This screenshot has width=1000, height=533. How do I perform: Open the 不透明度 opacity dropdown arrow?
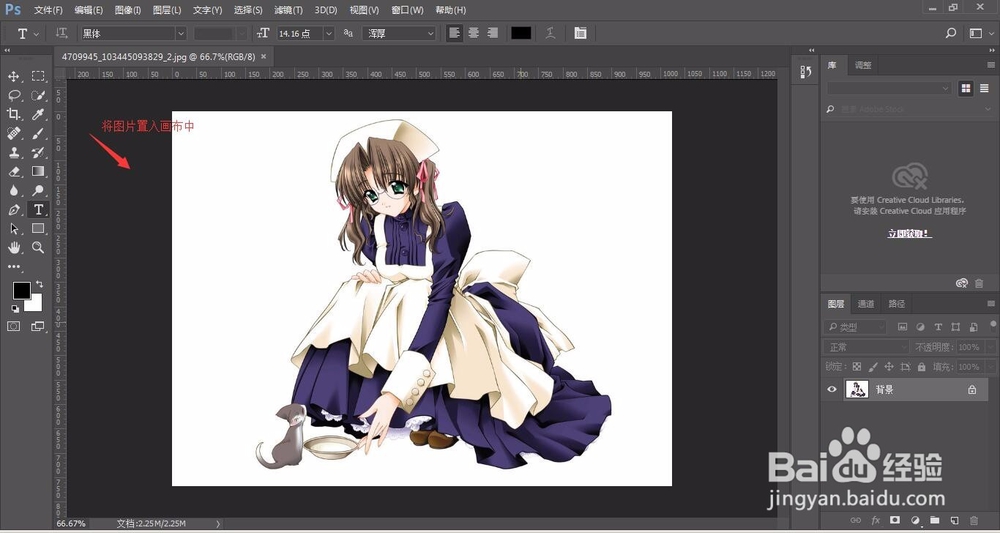(990, 347)
